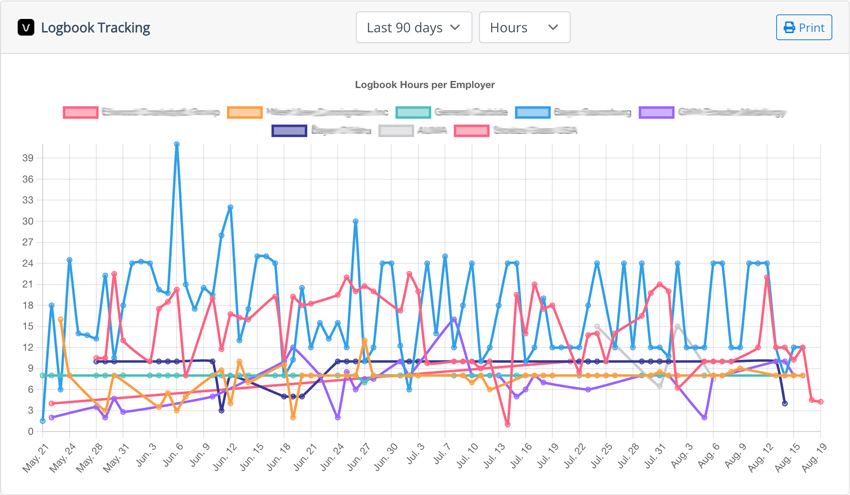Viewport: 850px width, 495px height.
Task: Click the light blue legend swatch
Action: [x=532, y=112]
